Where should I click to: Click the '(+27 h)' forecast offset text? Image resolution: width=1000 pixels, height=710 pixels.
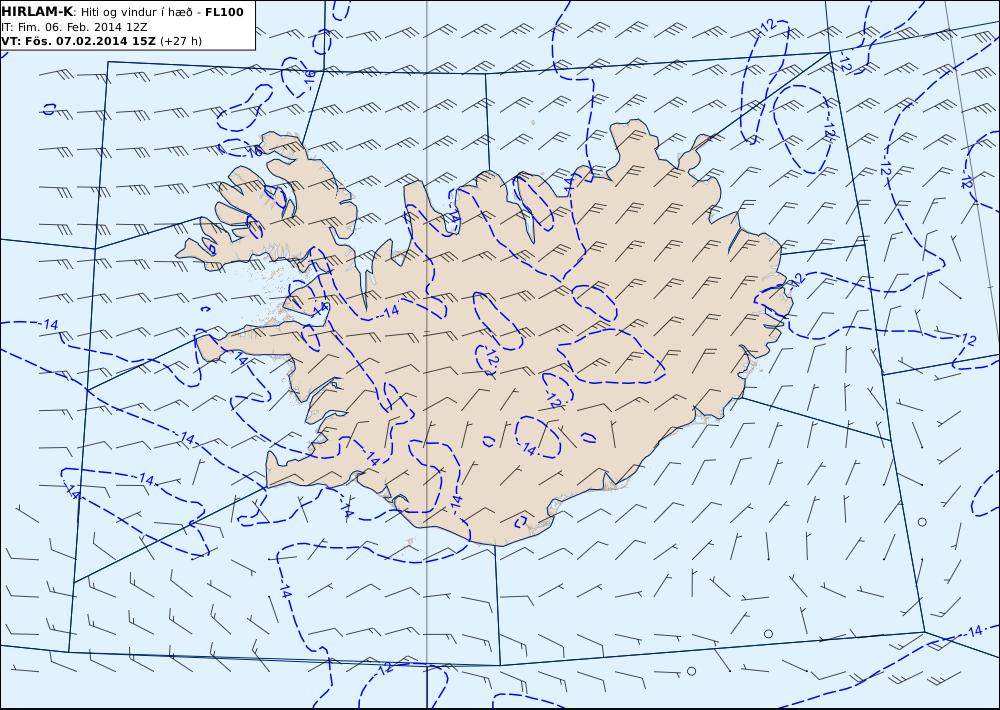pyautogui.click(x=180, y=41)
